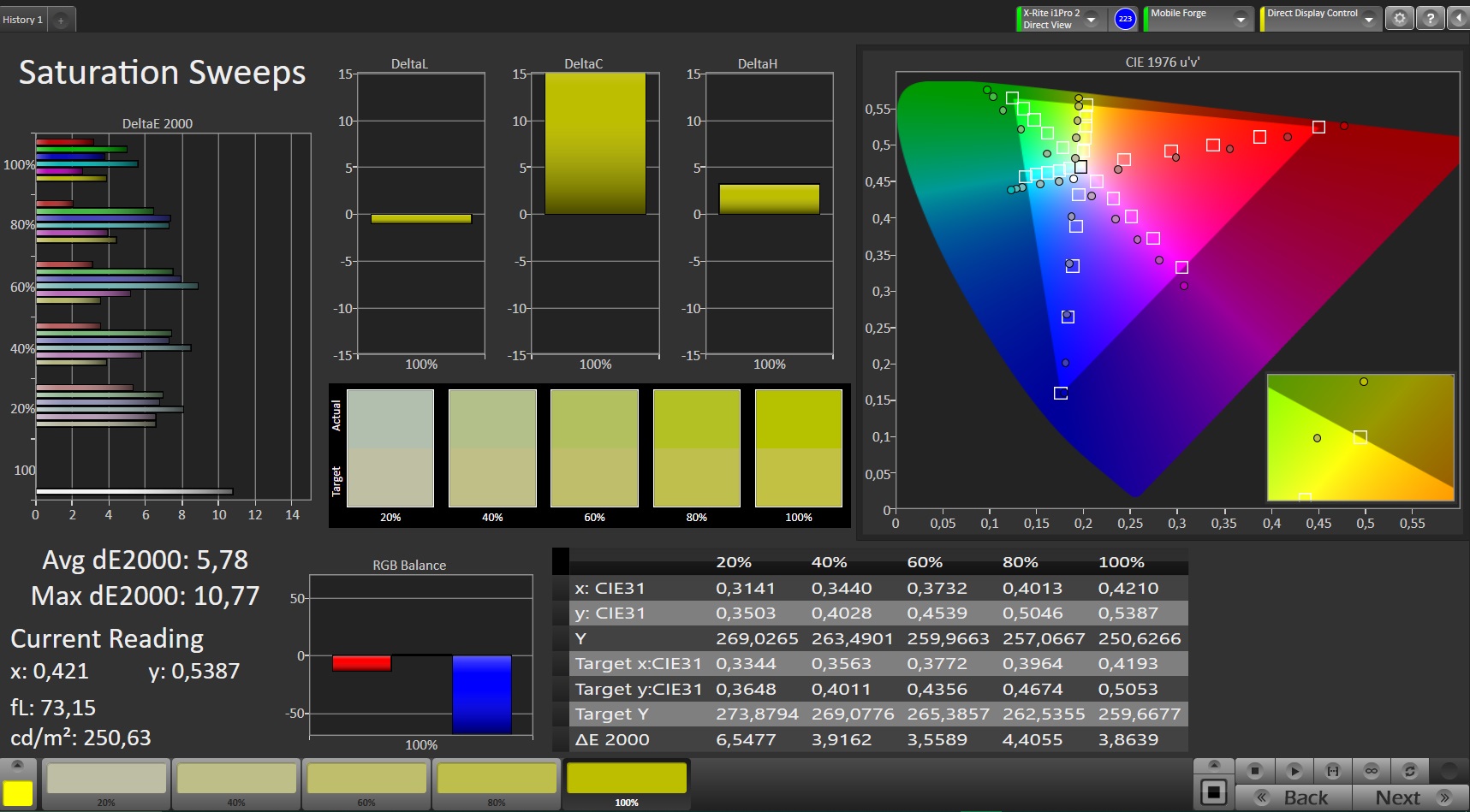
Task: Expand the Direct Display Control dropdown
Action: [x=1369, y=20]
